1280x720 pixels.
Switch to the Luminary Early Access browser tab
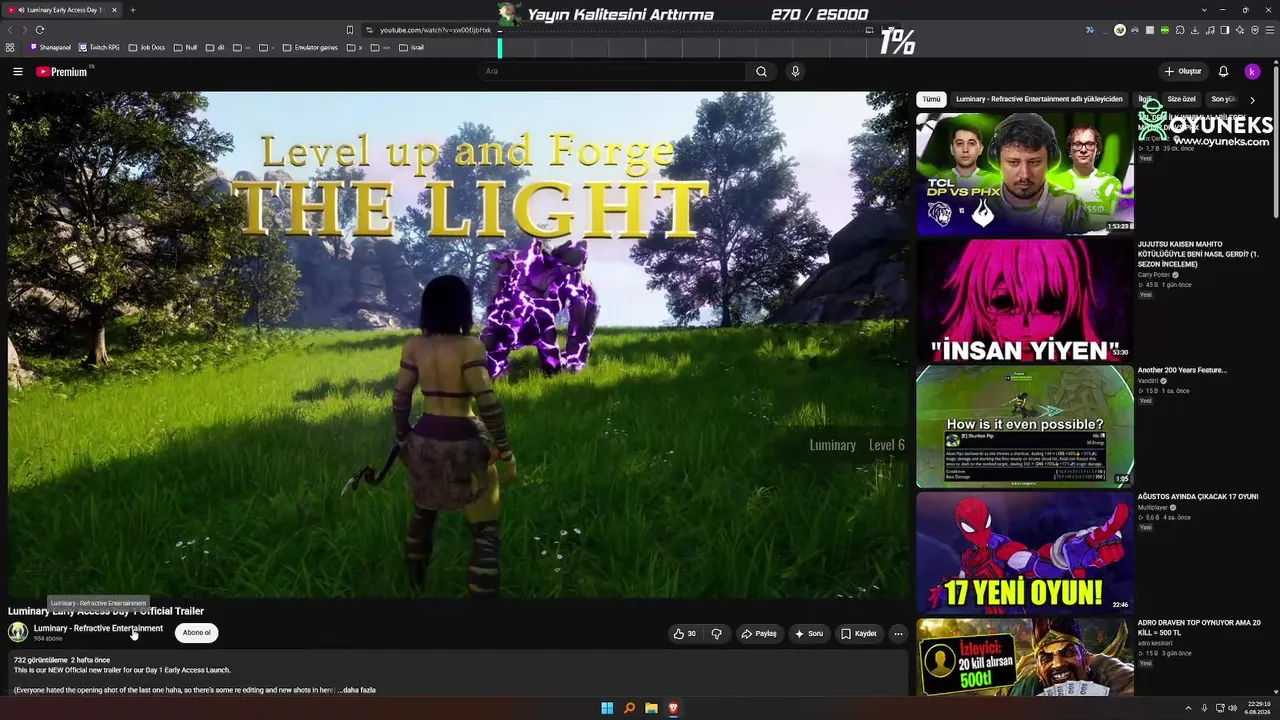tap(62, 10)
